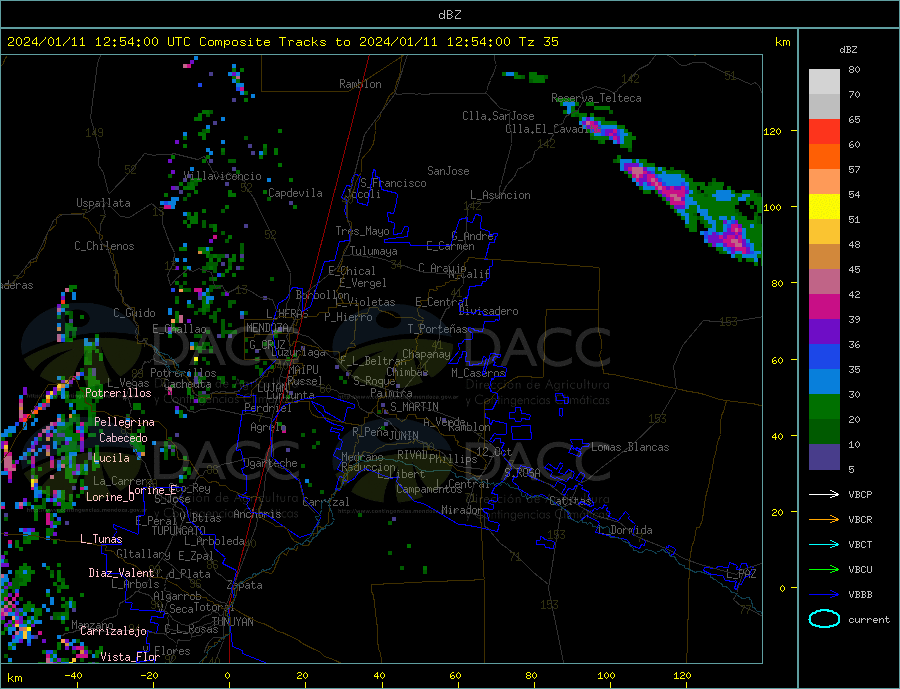
Task: Click the '57' legend value
Action: click(x=854, y=170)
